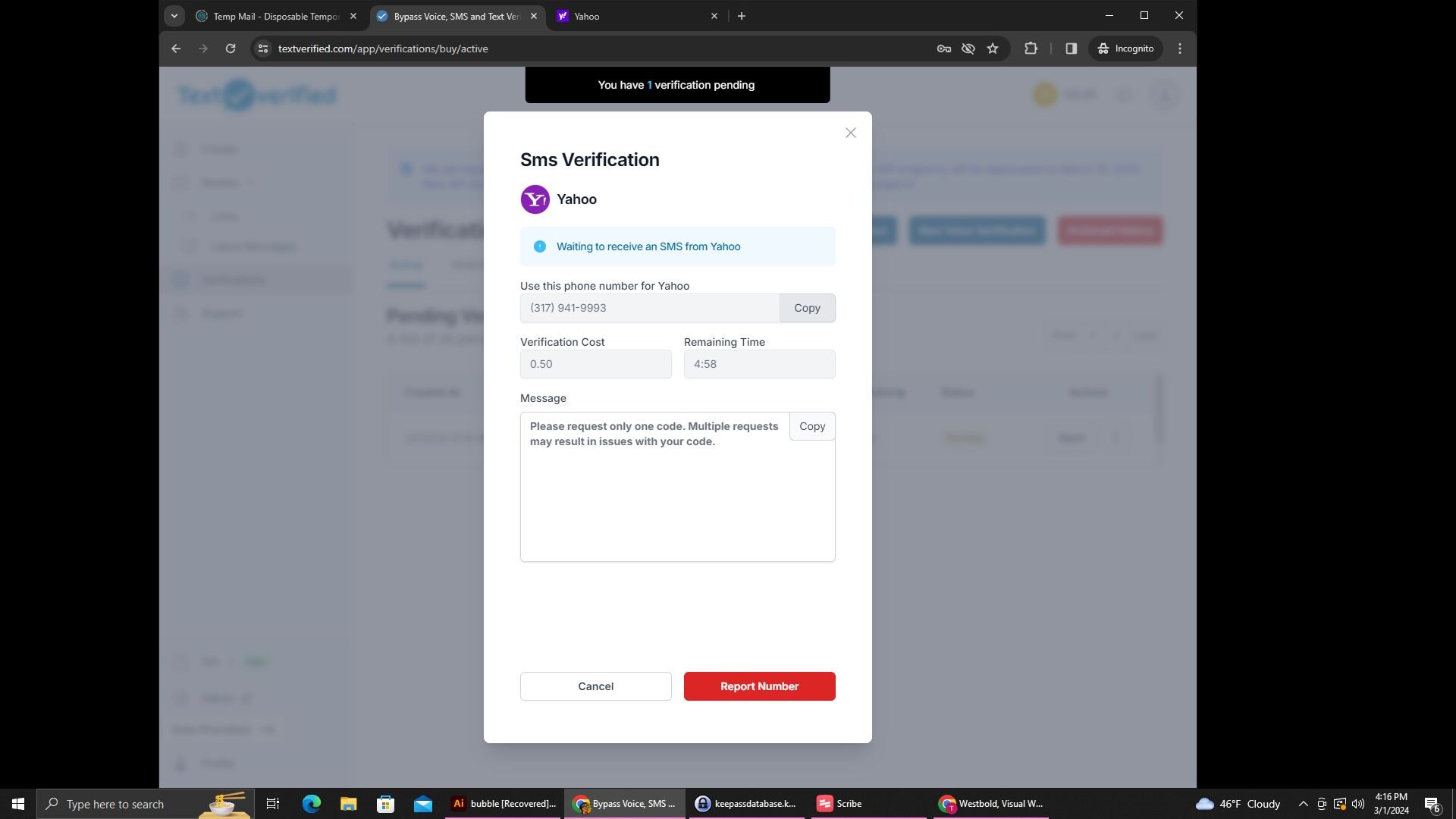This screenshot has width=1456, height=819.
Task: Open the Extensions puzzle icon
Action: pyautogui.click(x=1031, y=48)
